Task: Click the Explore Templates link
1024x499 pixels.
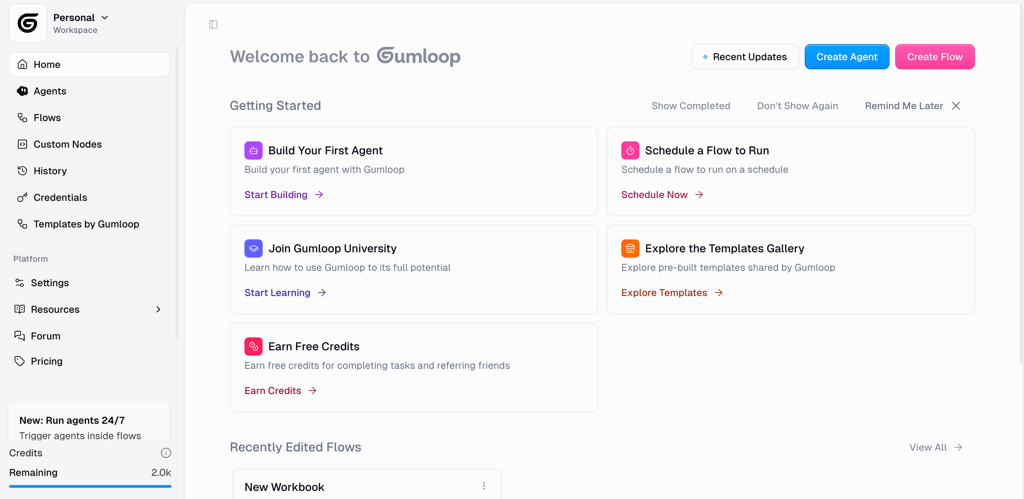Action: click(672, 293)
